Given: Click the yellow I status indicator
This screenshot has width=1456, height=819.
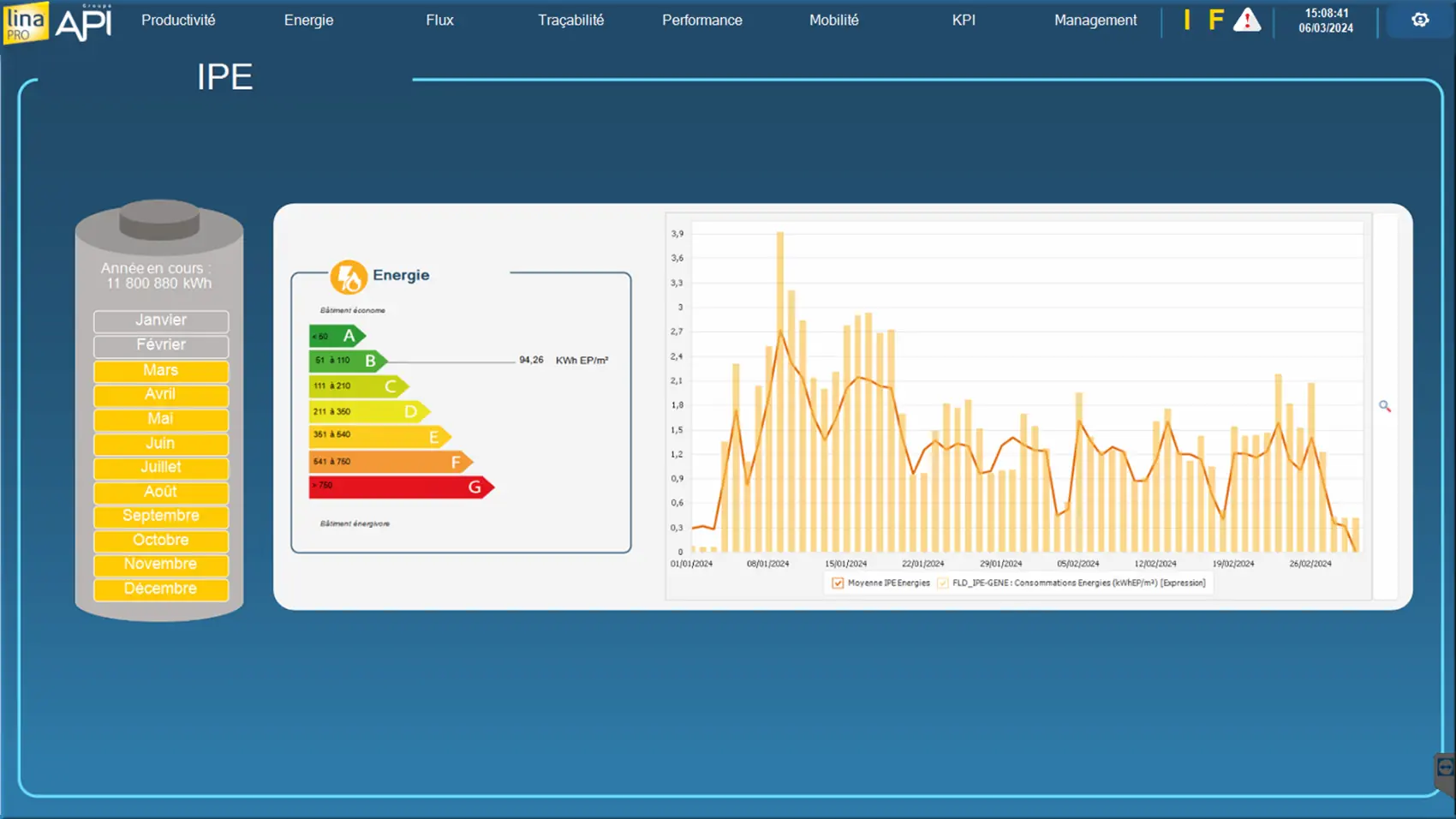Looking at the screenshot, I should tap(1187, 20).
